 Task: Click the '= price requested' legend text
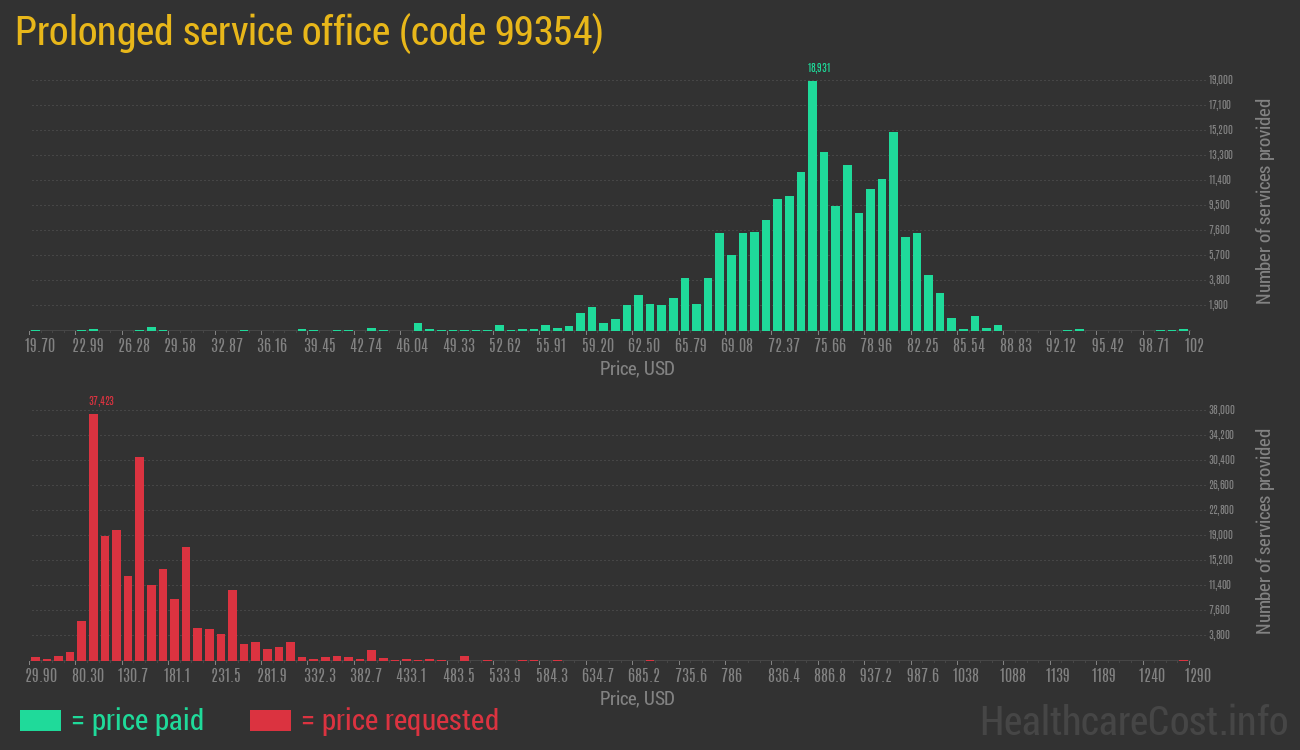[399, 720]
